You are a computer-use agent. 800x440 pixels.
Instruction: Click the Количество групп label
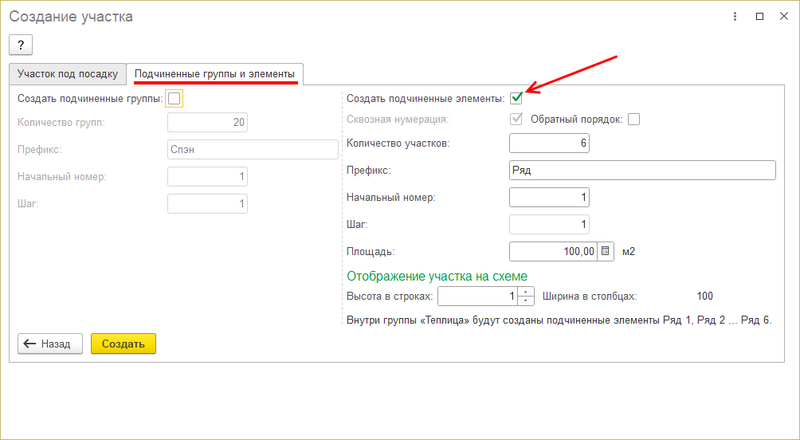point(61,123)
